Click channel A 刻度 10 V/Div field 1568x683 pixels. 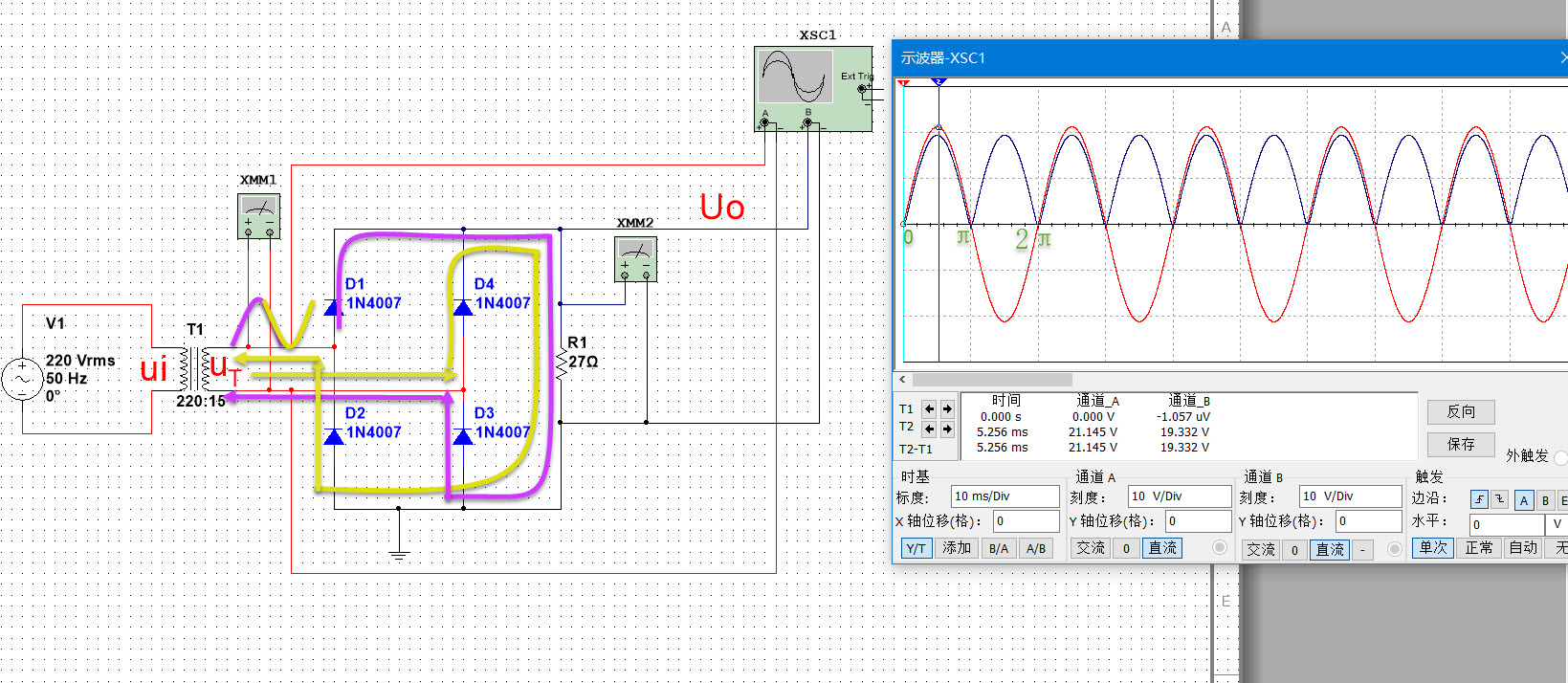(1180, 496)
